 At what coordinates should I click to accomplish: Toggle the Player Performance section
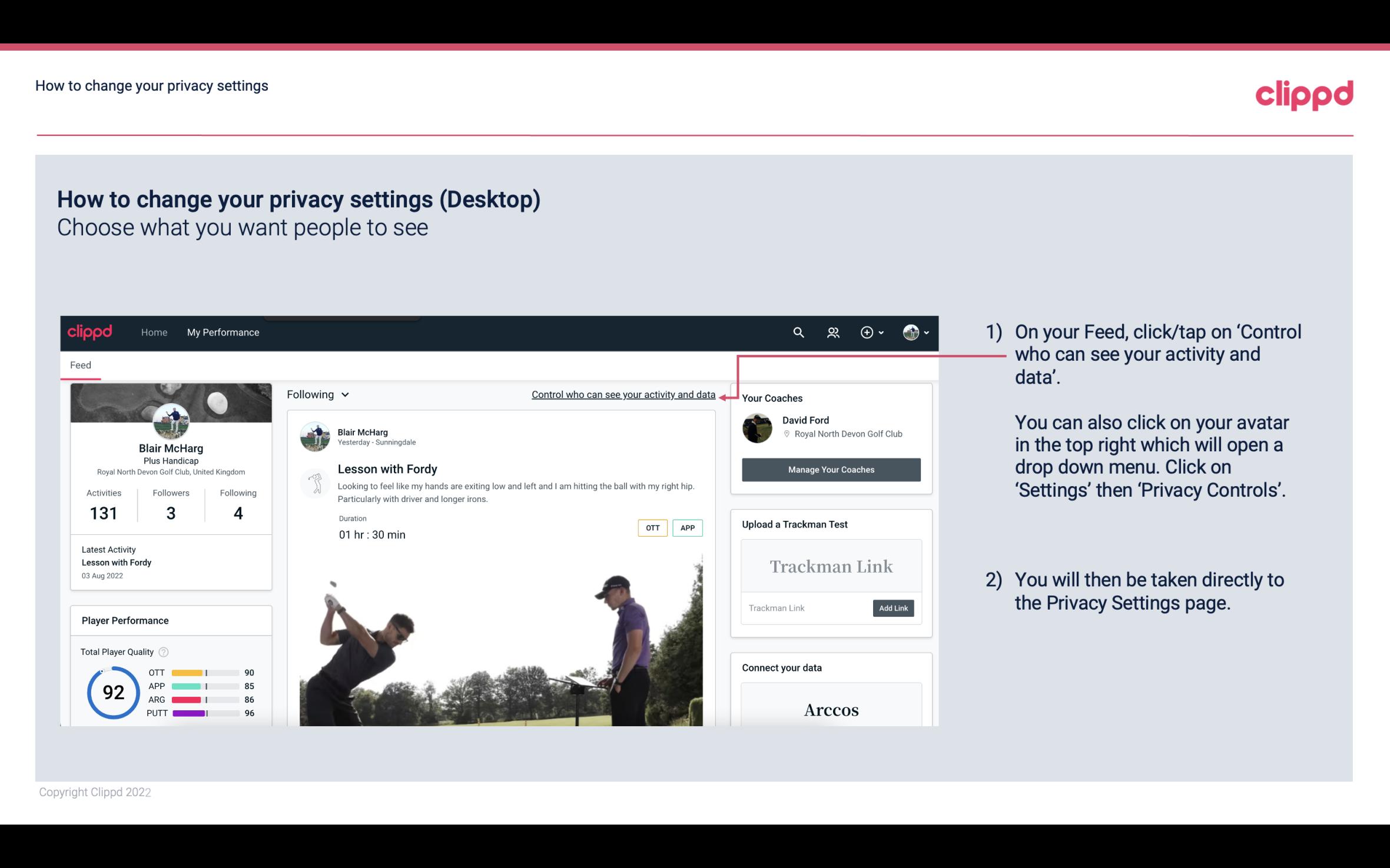[x=125, y=620]
